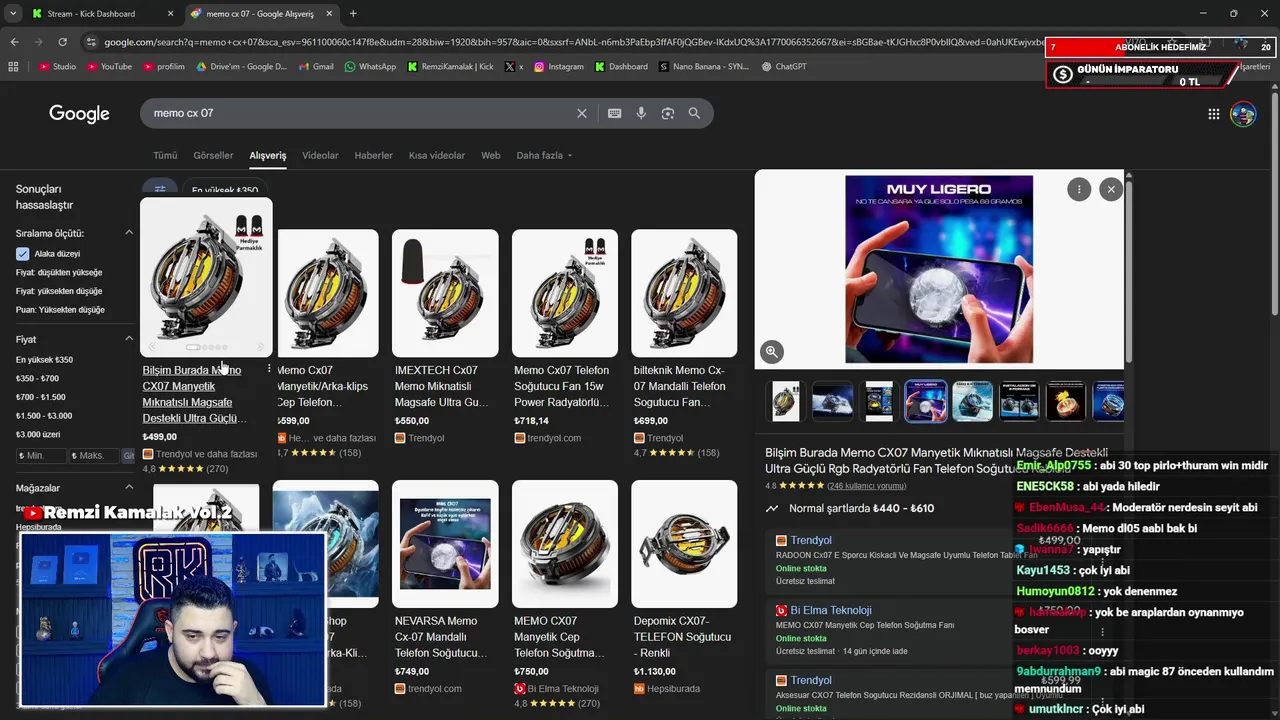Click the zoom magnifier on product image

pos(771,351)
